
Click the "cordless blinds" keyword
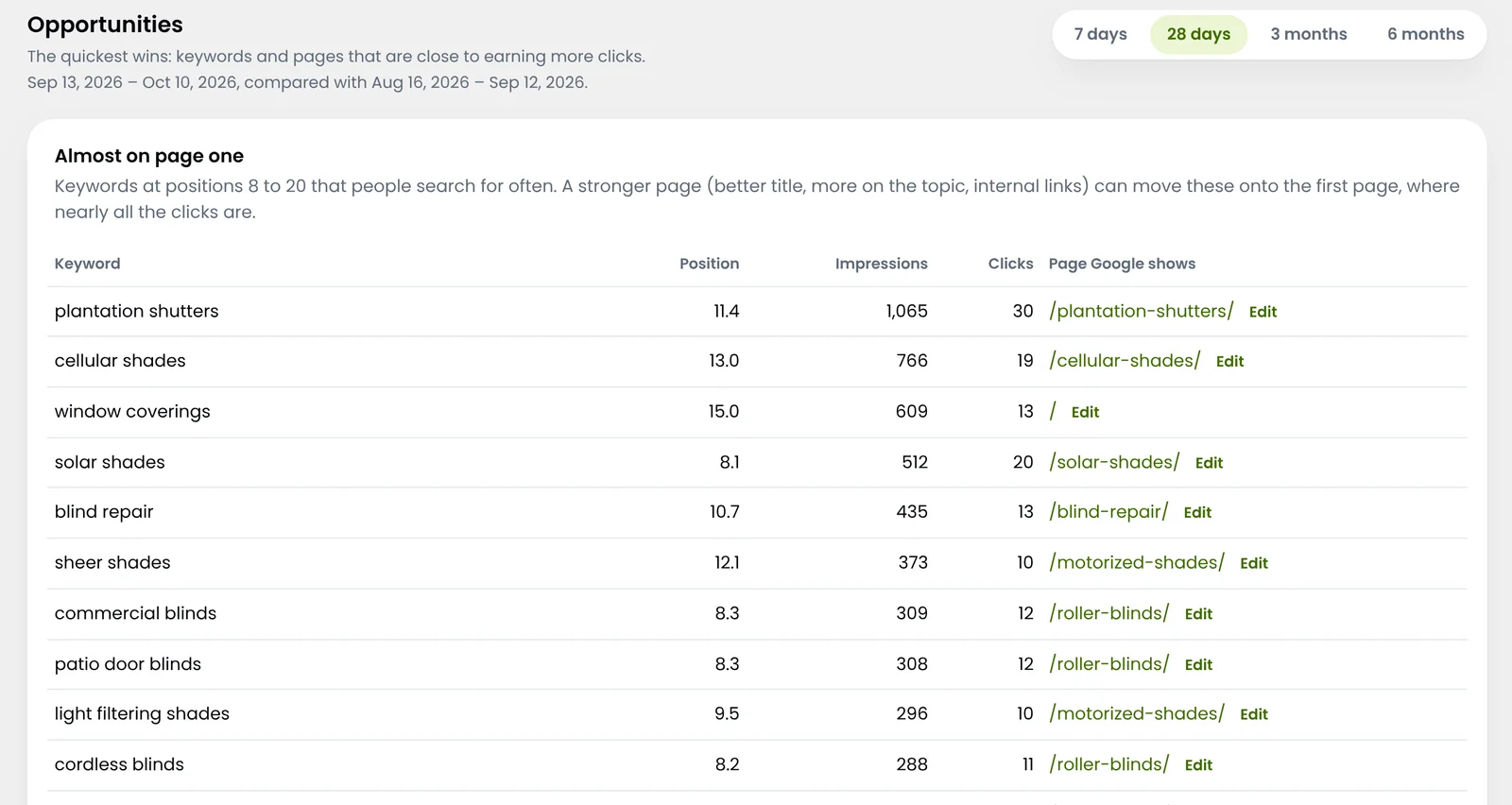[x=119, y=764]
